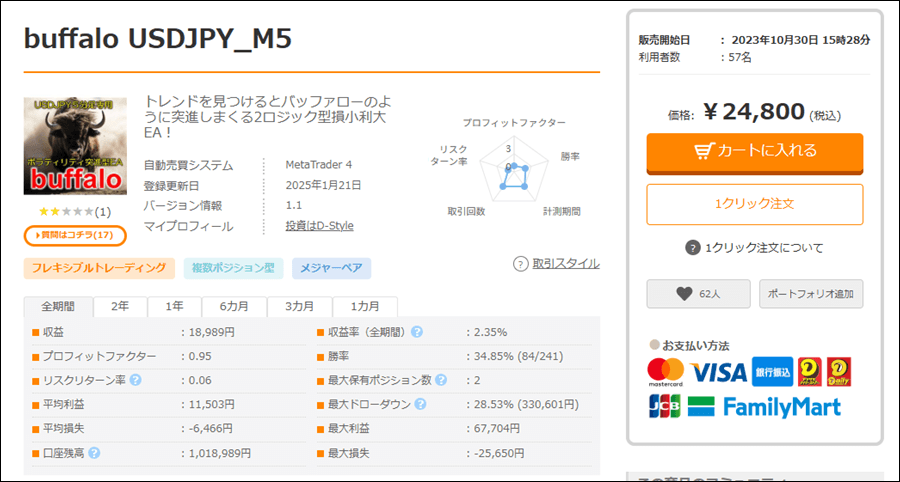Click the help icon next to 口座残高
This screenshot has height=482, width=900.
[x=95, y=453]
